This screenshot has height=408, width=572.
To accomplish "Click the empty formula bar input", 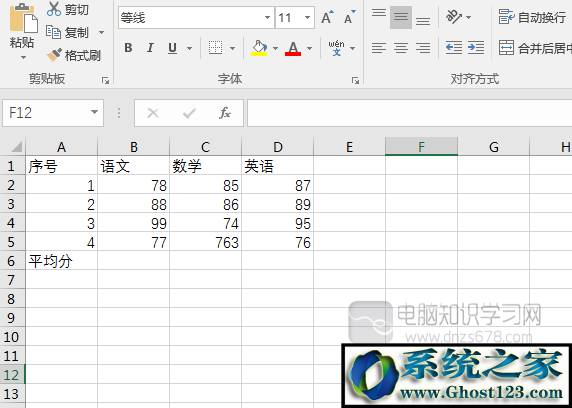I will click(409, 113).
